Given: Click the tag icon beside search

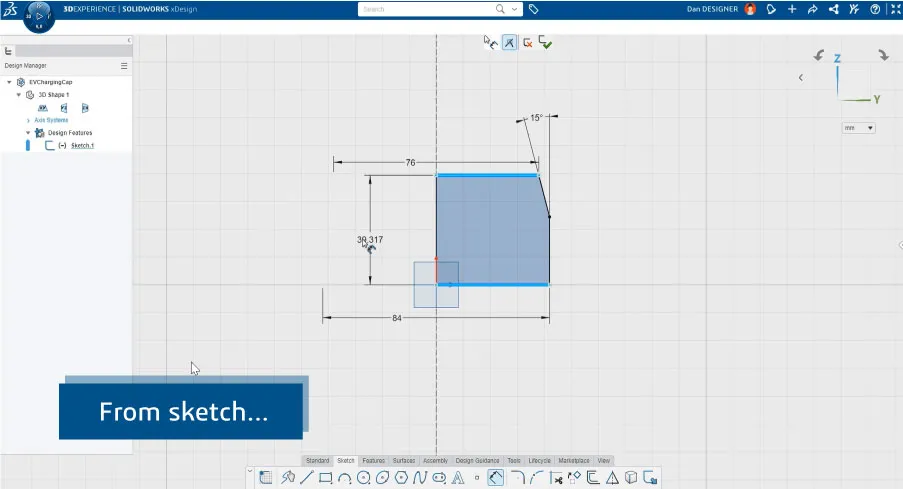Looking at the screenshot, I should [534, 9].
